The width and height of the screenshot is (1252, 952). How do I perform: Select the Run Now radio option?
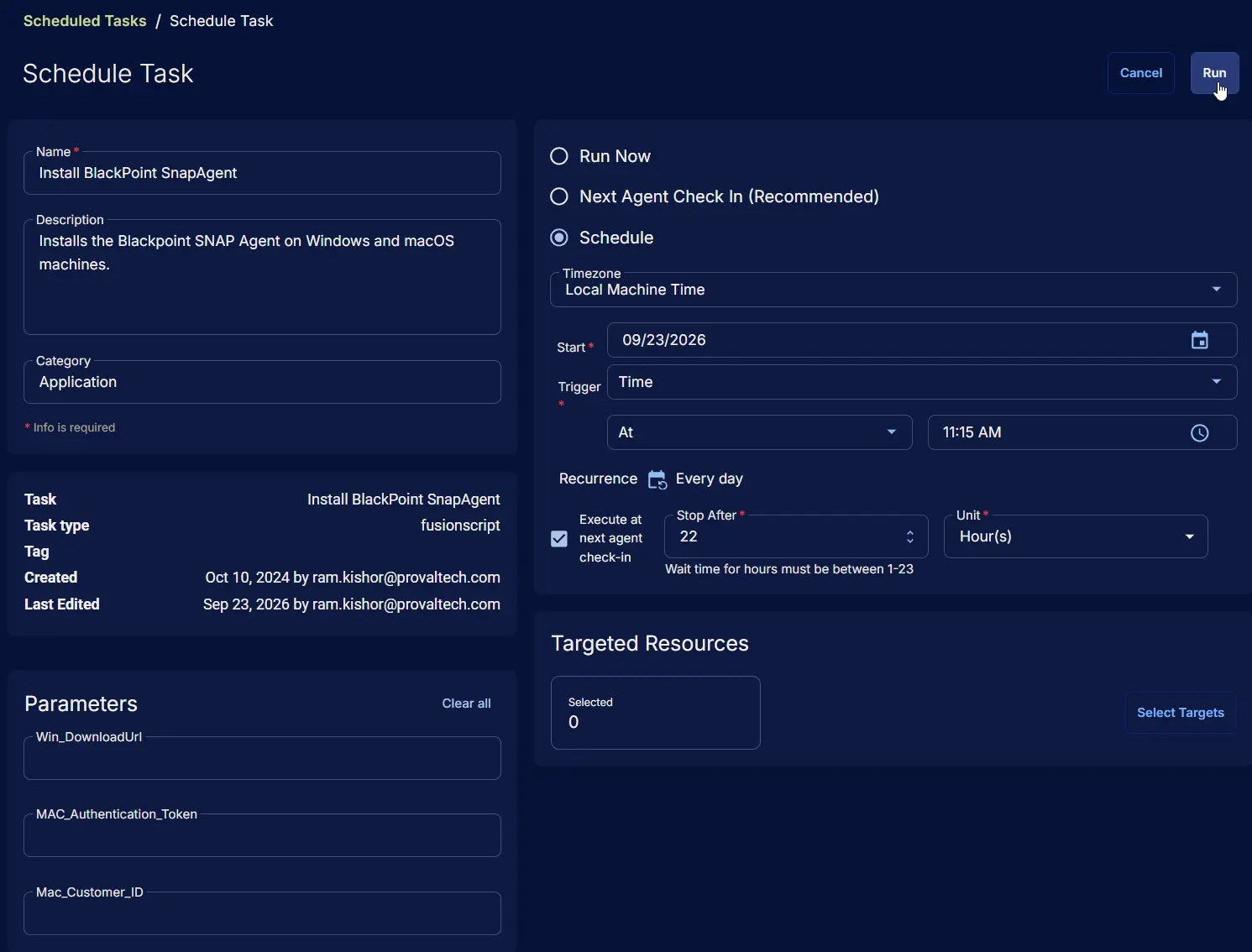tap(559, 156)
